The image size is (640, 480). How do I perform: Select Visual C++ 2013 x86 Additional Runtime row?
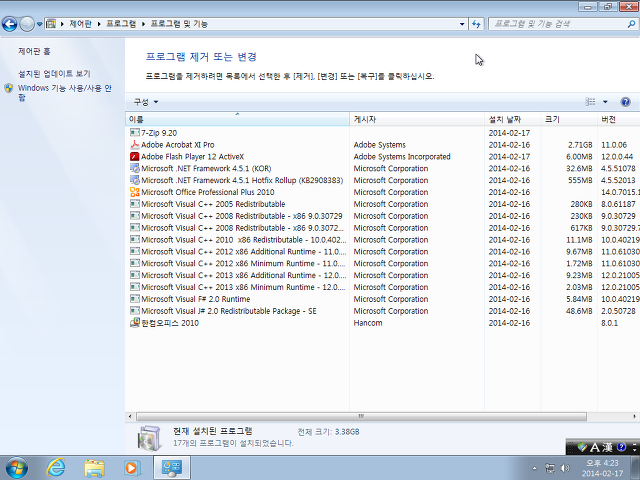(x=382, y=275)
